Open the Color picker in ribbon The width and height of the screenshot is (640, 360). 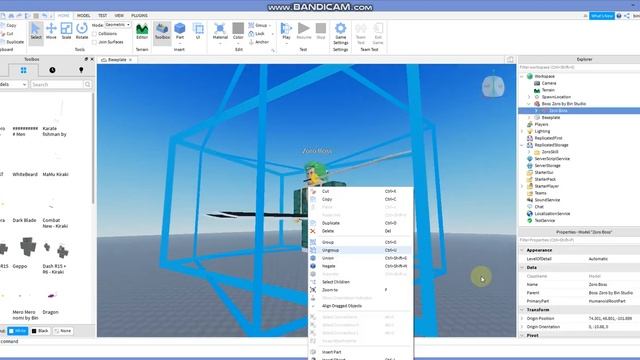[x=238, y=31]
